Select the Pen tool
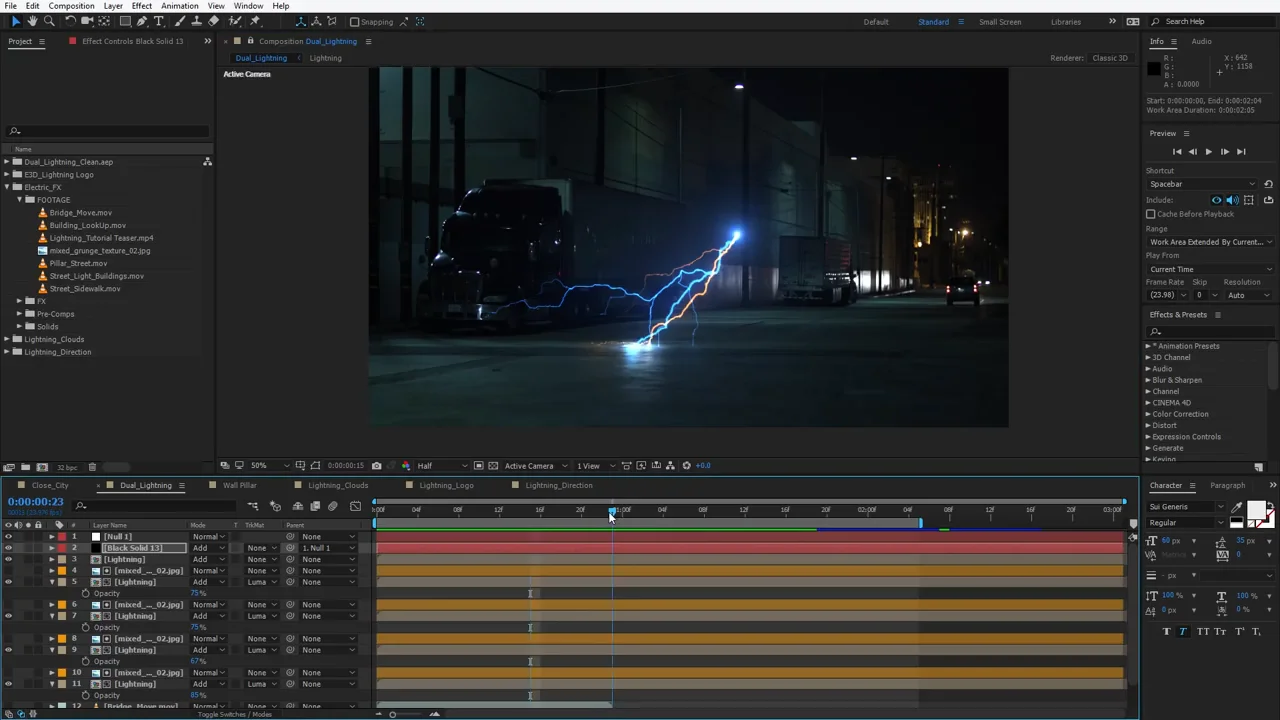Screen dimensions: 1280x720 click(142, 21)
